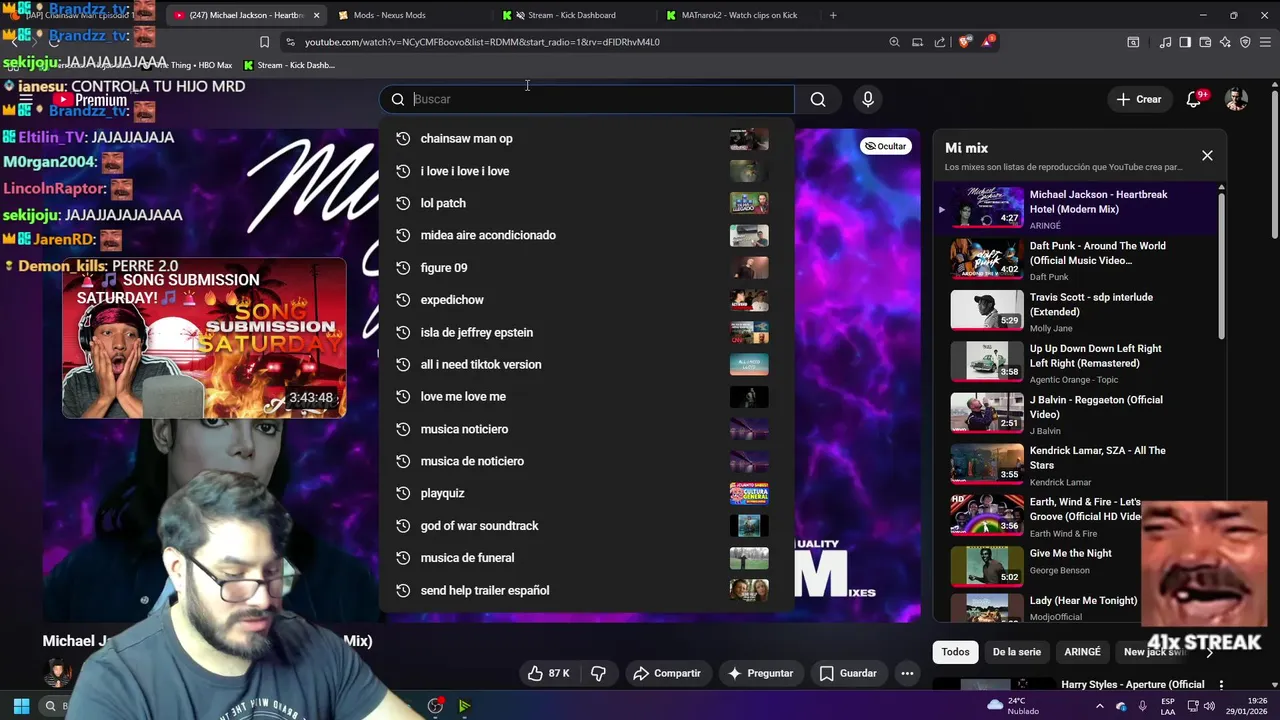Choose search suggestion lol patch
This screenshot has width=1280, height=720.
tap(586, 203)
